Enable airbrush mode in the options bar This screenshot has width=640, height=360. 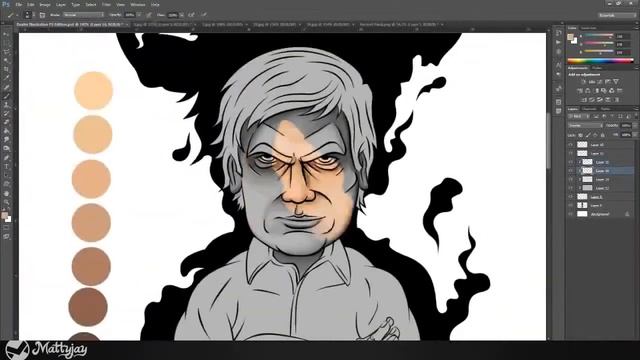(191, 15)
